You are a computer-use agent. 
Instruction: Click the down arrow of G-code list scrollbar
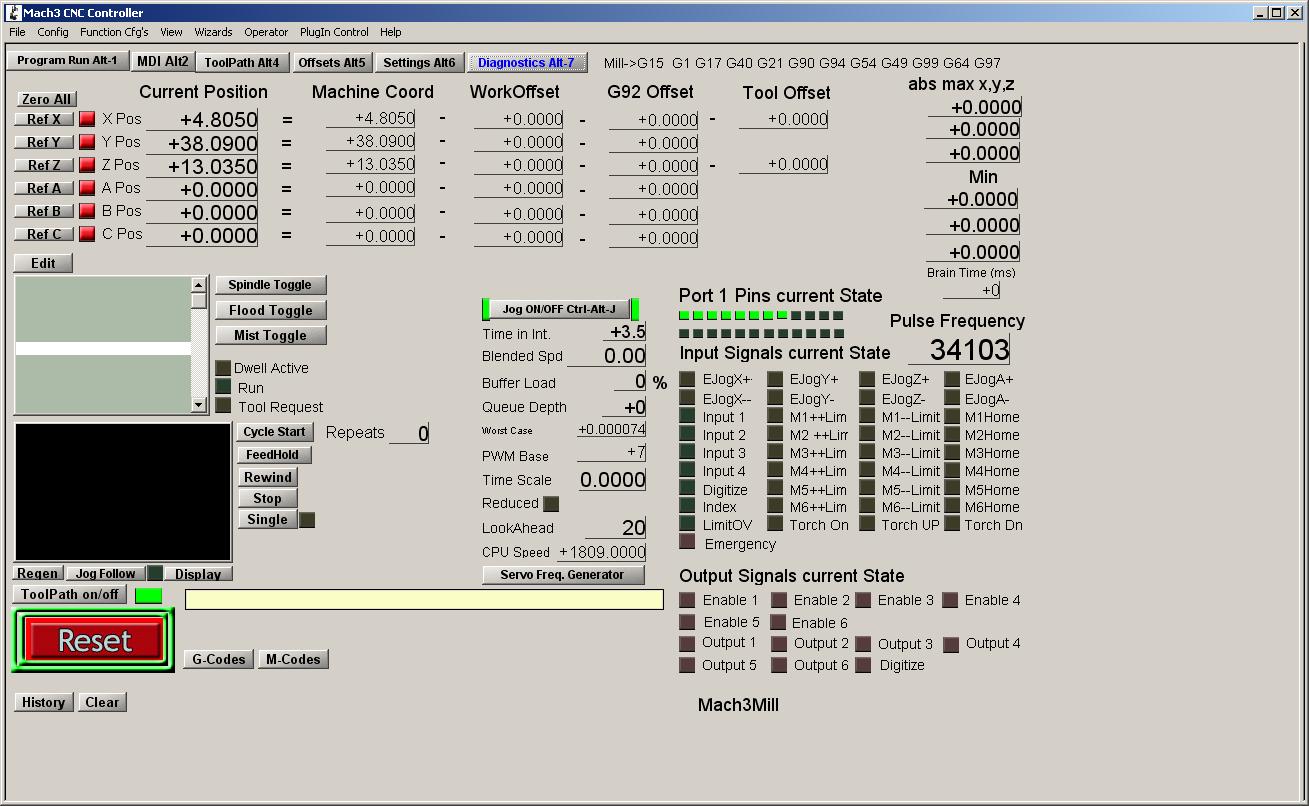[x=199, y=405]
